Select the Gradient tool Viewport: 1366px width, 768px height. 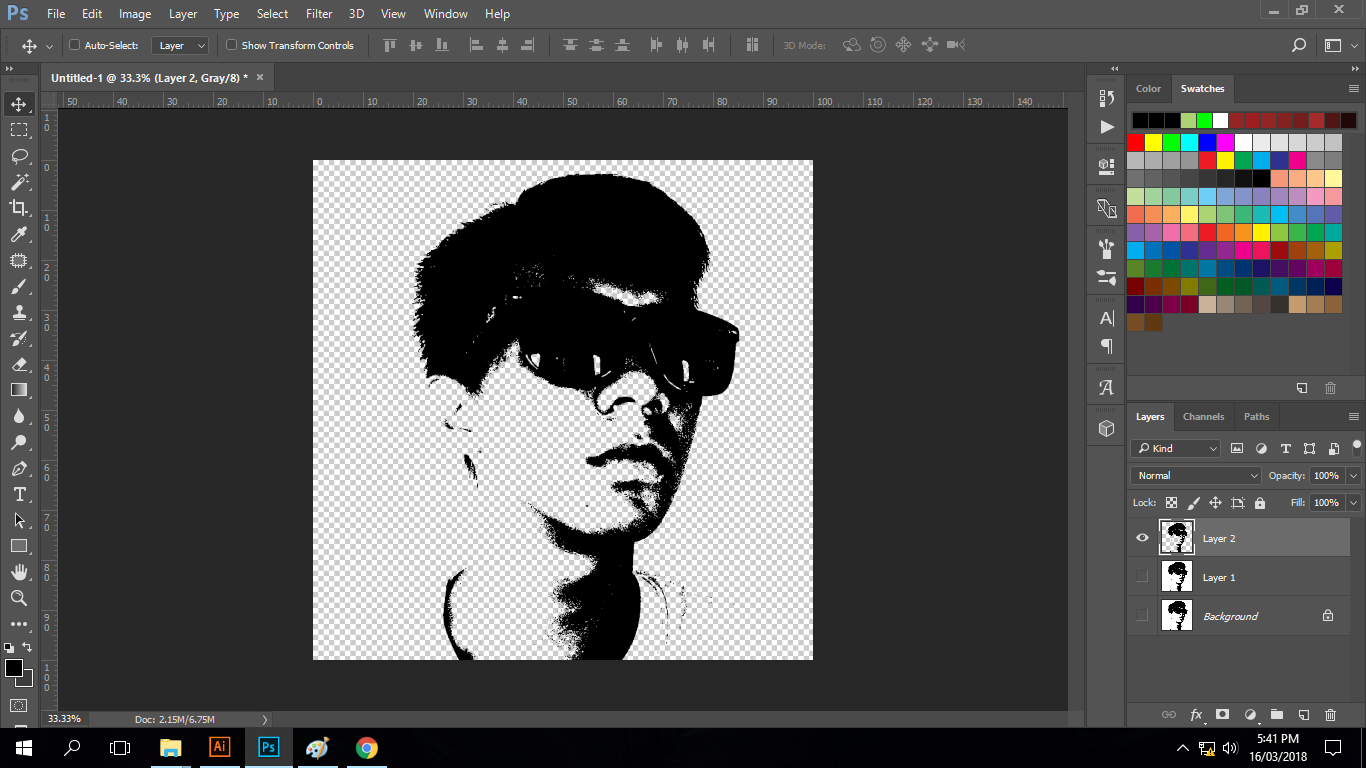coord(19,390)
